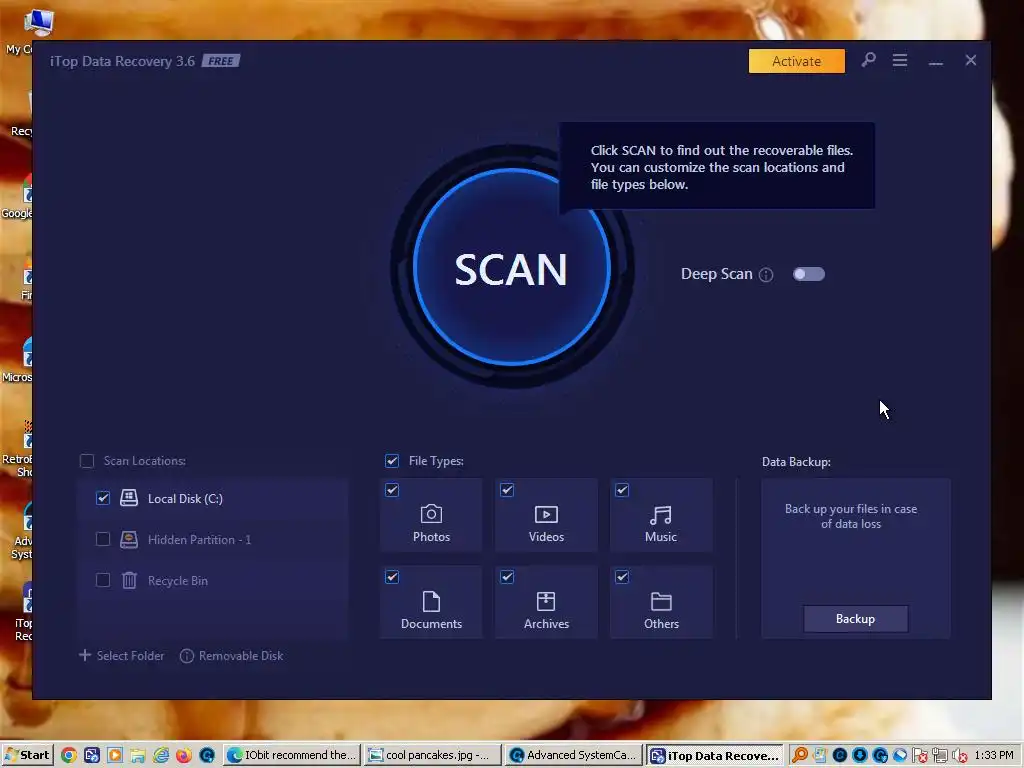The width and height of the screenshot is (1024, 768).
Task: Click iTop Data Recovery taskbar button
Action: [x=715, y=756]
